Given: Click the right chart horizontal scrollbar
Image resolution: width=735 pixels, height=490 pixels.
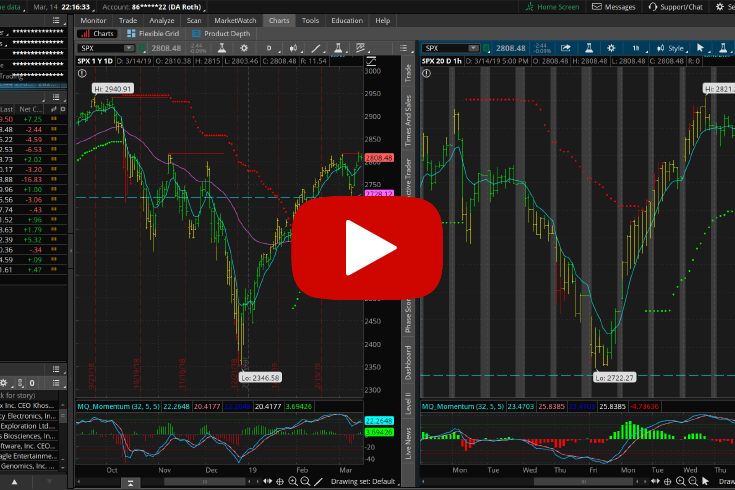Looking at the screenshot, I should click(x=584, y=482).
